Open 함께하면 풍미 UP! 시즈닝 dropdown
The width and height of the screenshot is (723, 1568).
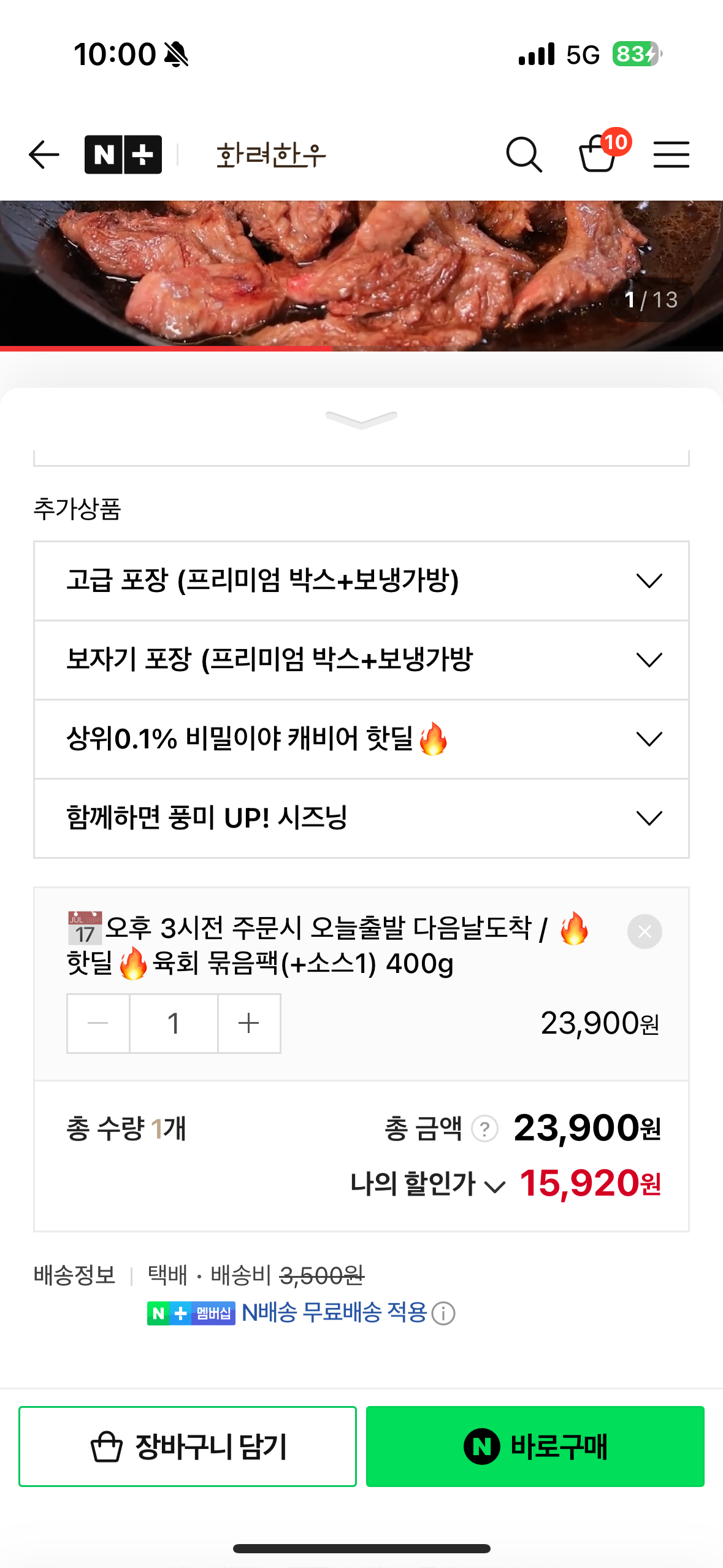click(x=361, y=818)
